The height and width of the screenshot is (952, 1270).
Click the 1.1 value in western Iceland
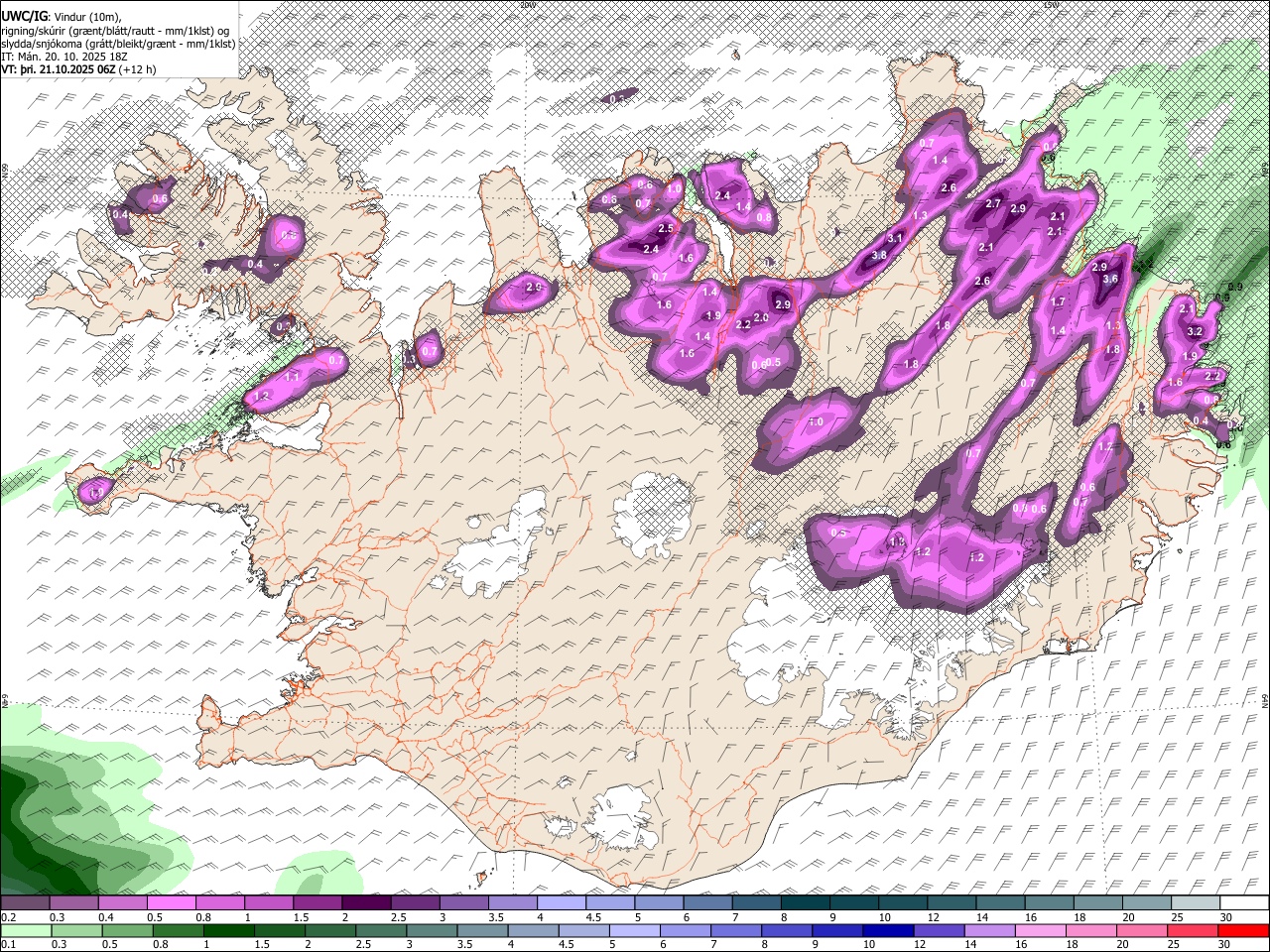(x=292, y=377)
